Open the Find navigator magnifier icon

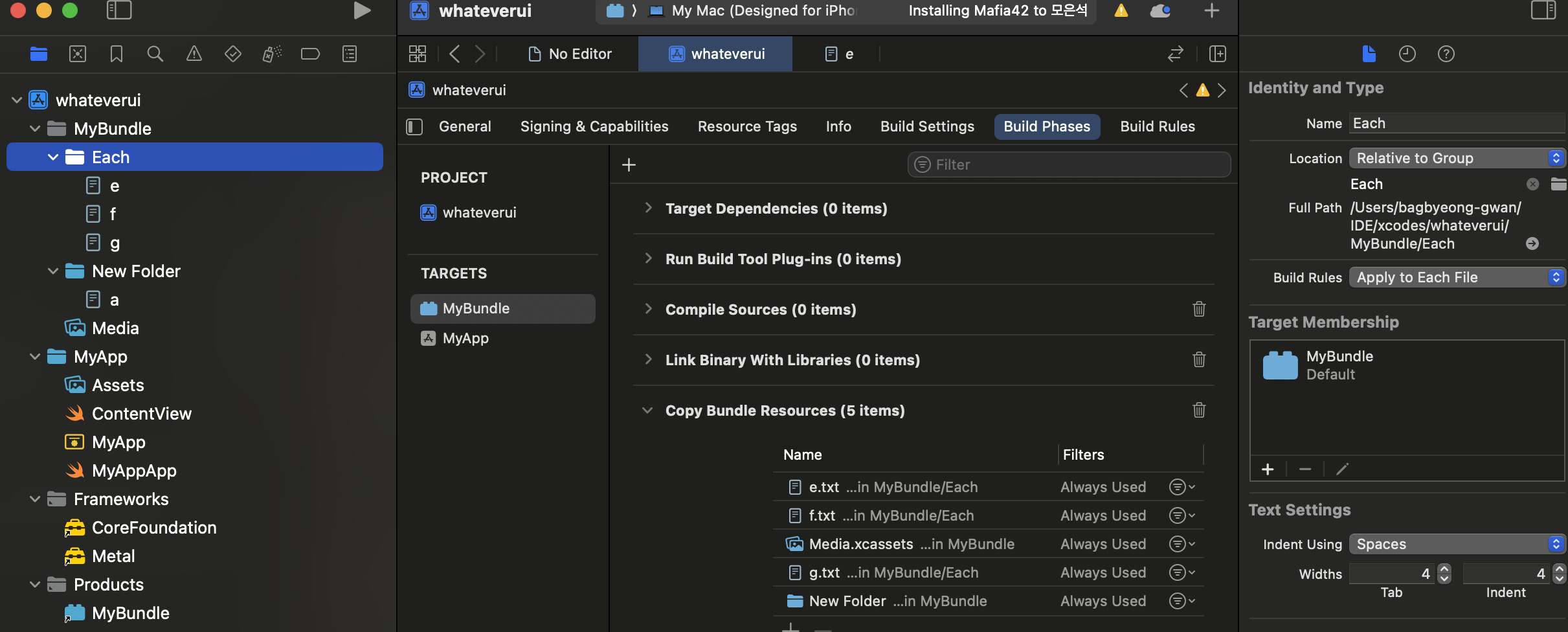pyautogui.click(x=155, y=54)
